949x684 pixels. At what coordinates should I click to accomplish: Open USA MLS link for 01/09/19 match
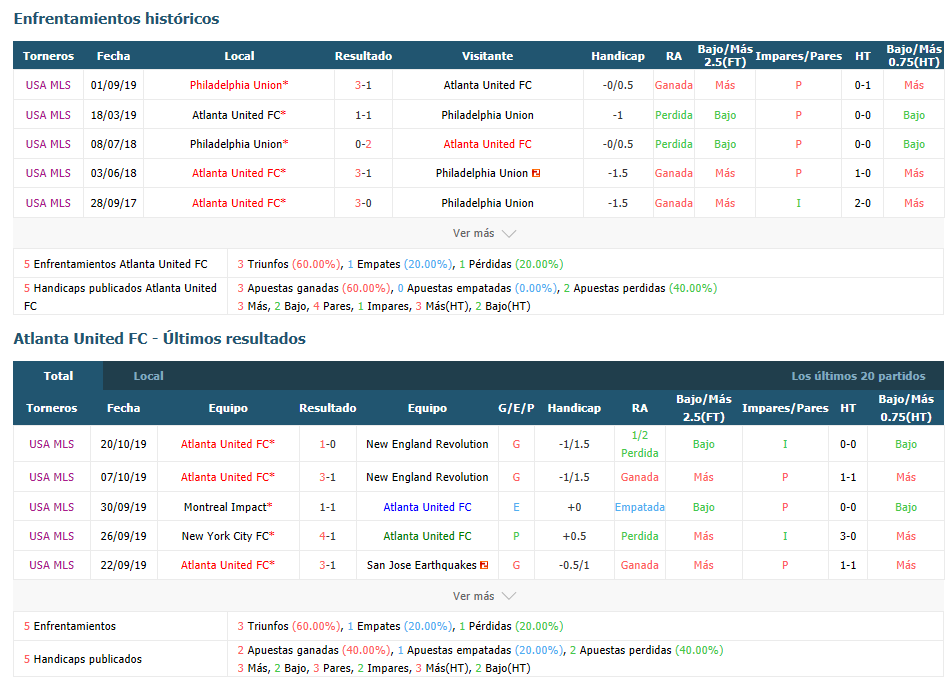pos(48,85)
